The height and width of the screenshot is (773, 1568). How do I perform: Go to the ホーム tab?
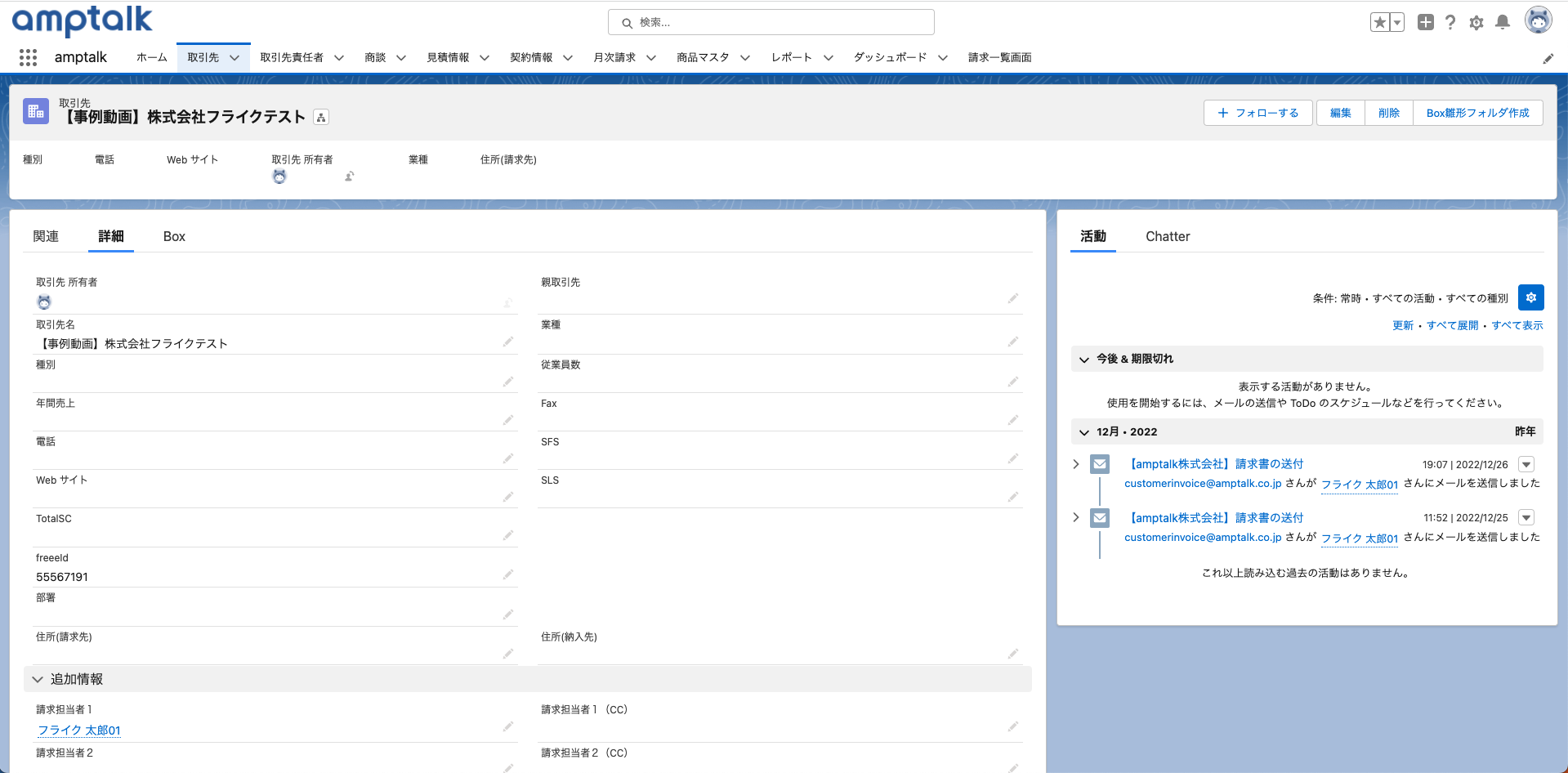[x=151, y=58]
